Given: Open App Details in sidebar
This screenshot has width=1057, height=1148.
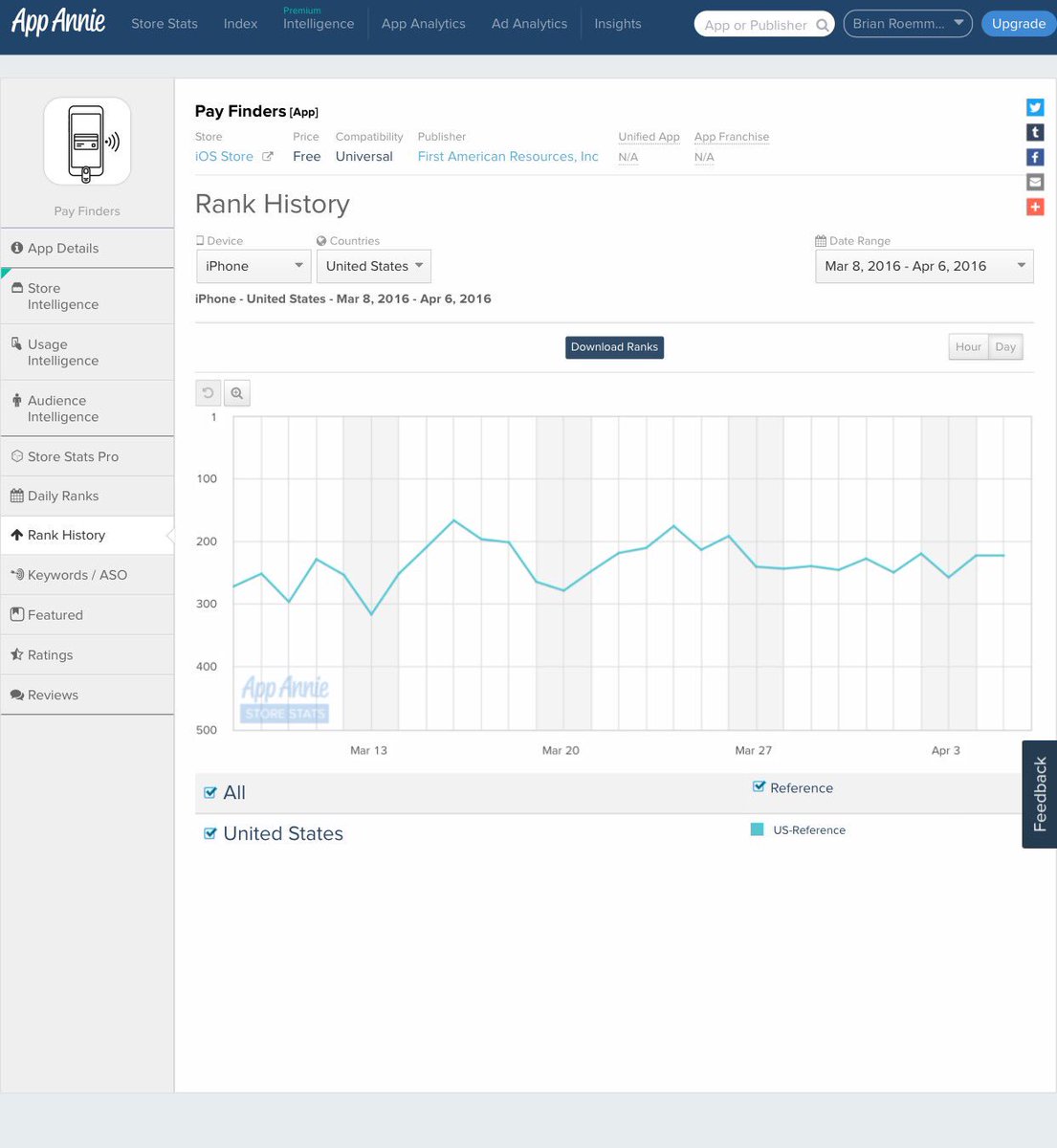Looking at the screenshot, I should click(x=87, y=248).
